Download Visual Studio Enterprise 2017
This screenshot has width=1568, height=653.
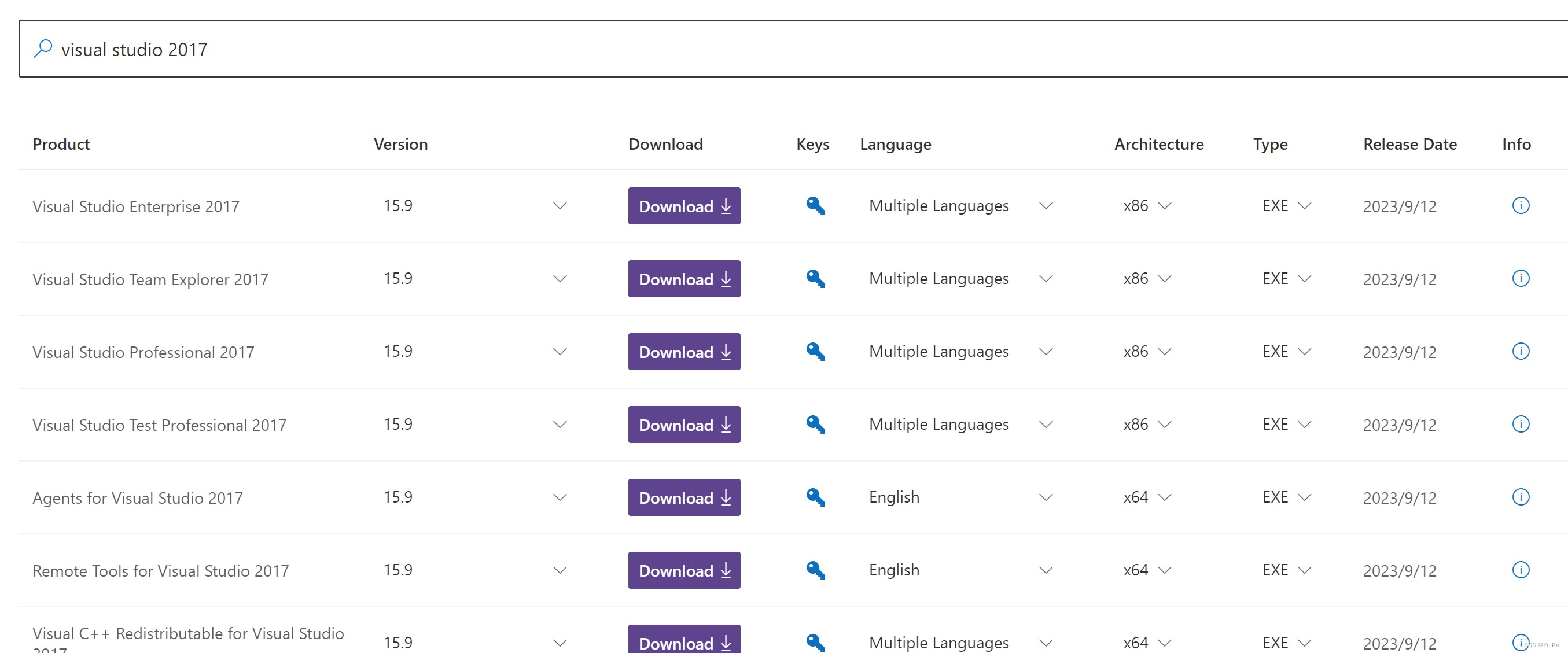[683, 206]
